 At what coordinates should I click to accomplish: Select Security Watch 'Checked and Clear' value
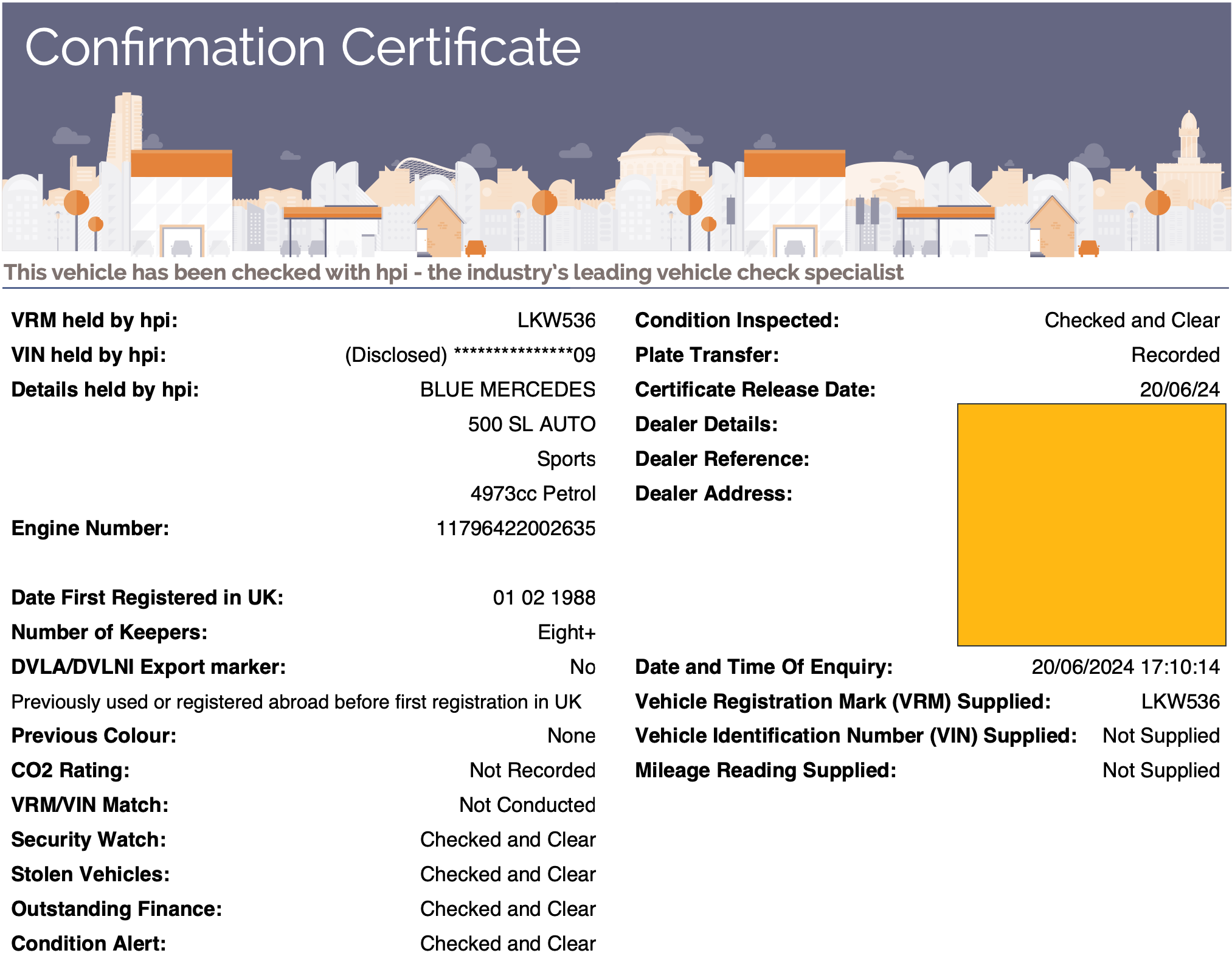coord(508,840)
